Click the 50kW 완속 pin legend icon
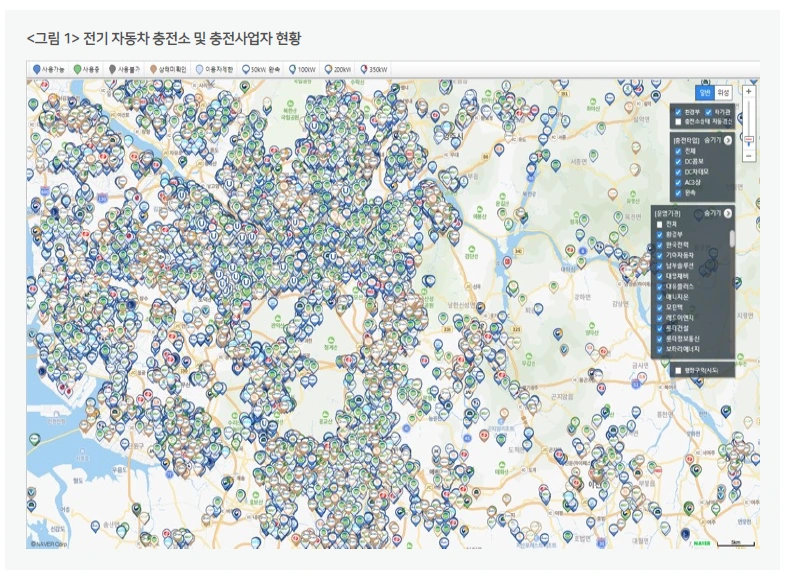785x577 pixels. pyautogui.click(x=246, y=70)
